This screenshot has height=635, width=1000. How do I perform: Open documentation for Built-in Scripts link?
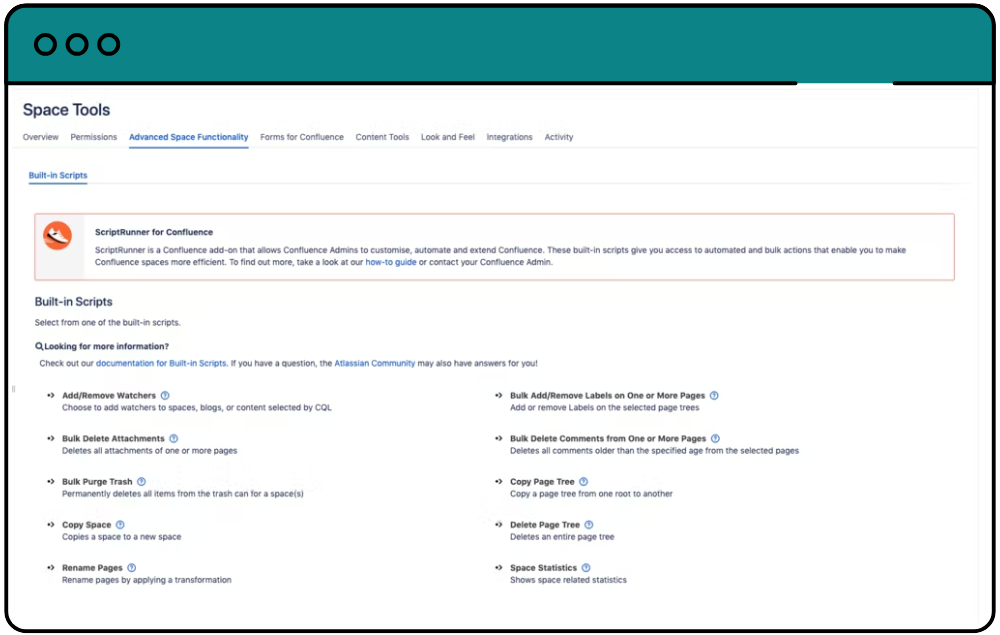[161, 363]
